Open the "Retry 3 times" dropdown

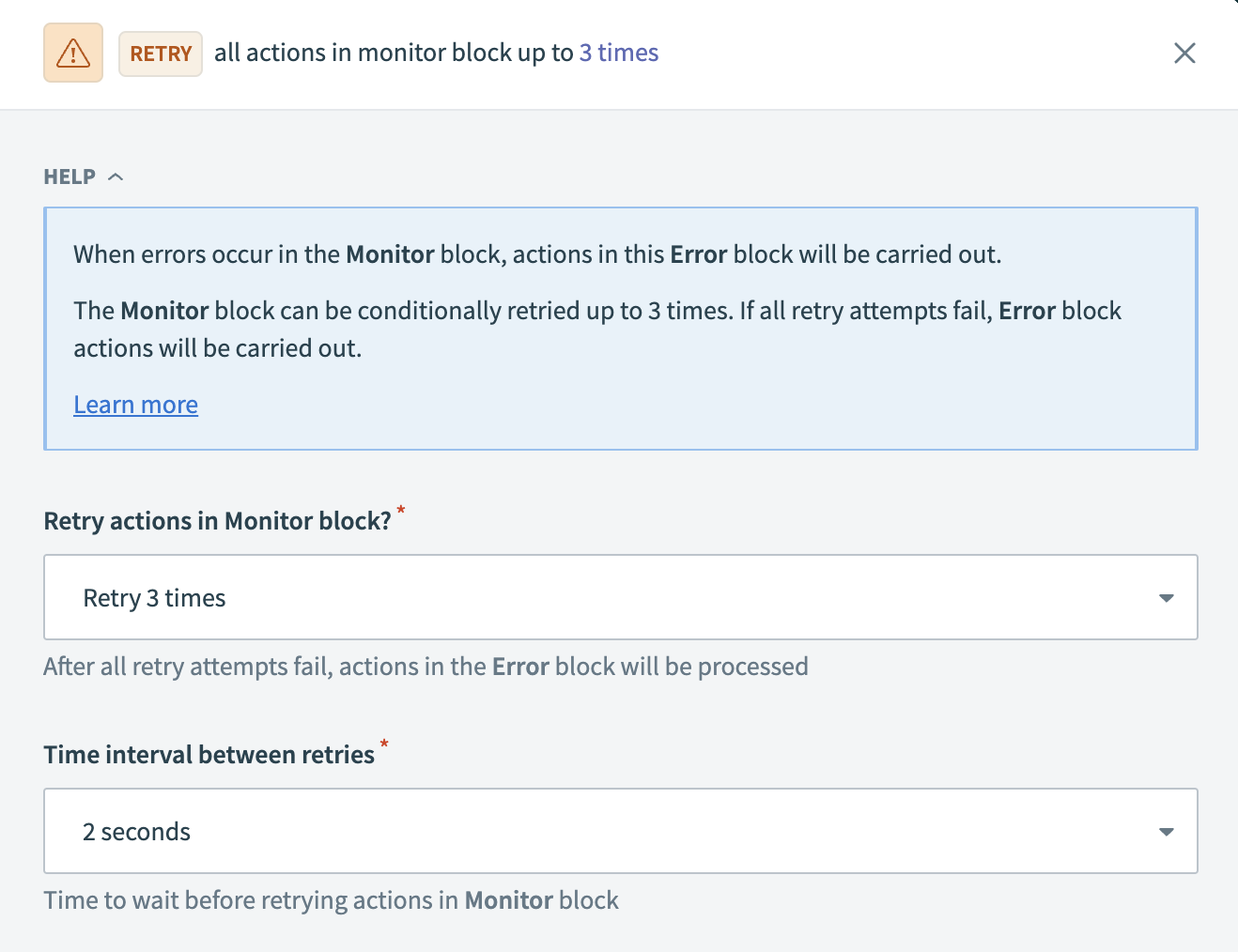tap(601, 598)
